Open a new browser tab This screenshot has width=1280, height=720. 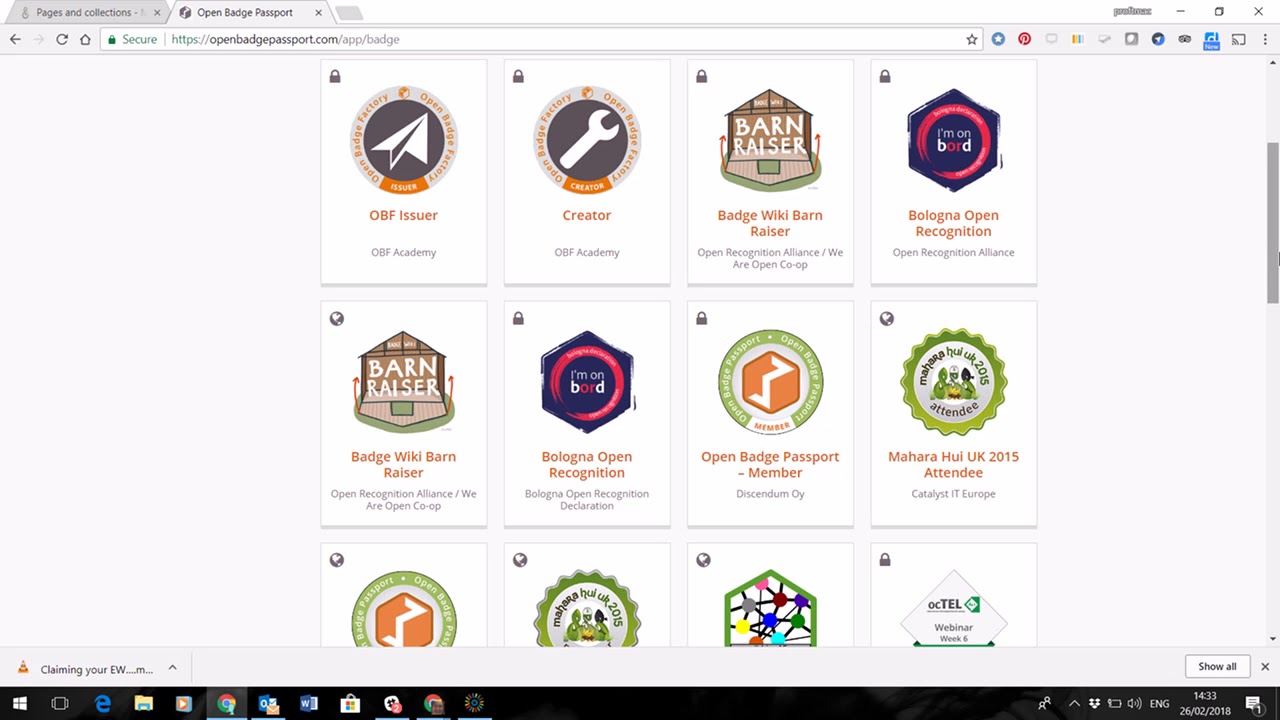click(x=349, y=13)
